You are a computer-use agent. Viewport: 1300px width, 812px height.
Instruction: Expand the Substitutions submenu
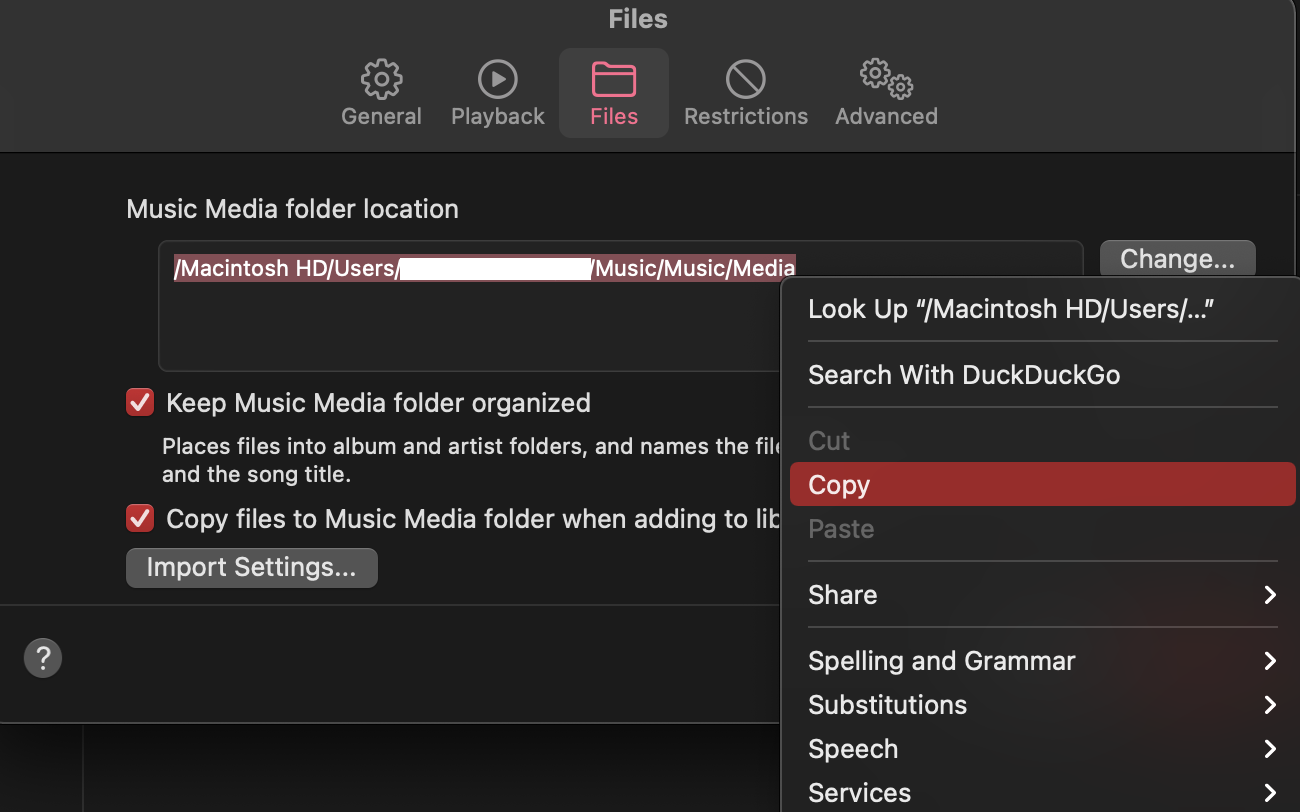point(1043,705)
